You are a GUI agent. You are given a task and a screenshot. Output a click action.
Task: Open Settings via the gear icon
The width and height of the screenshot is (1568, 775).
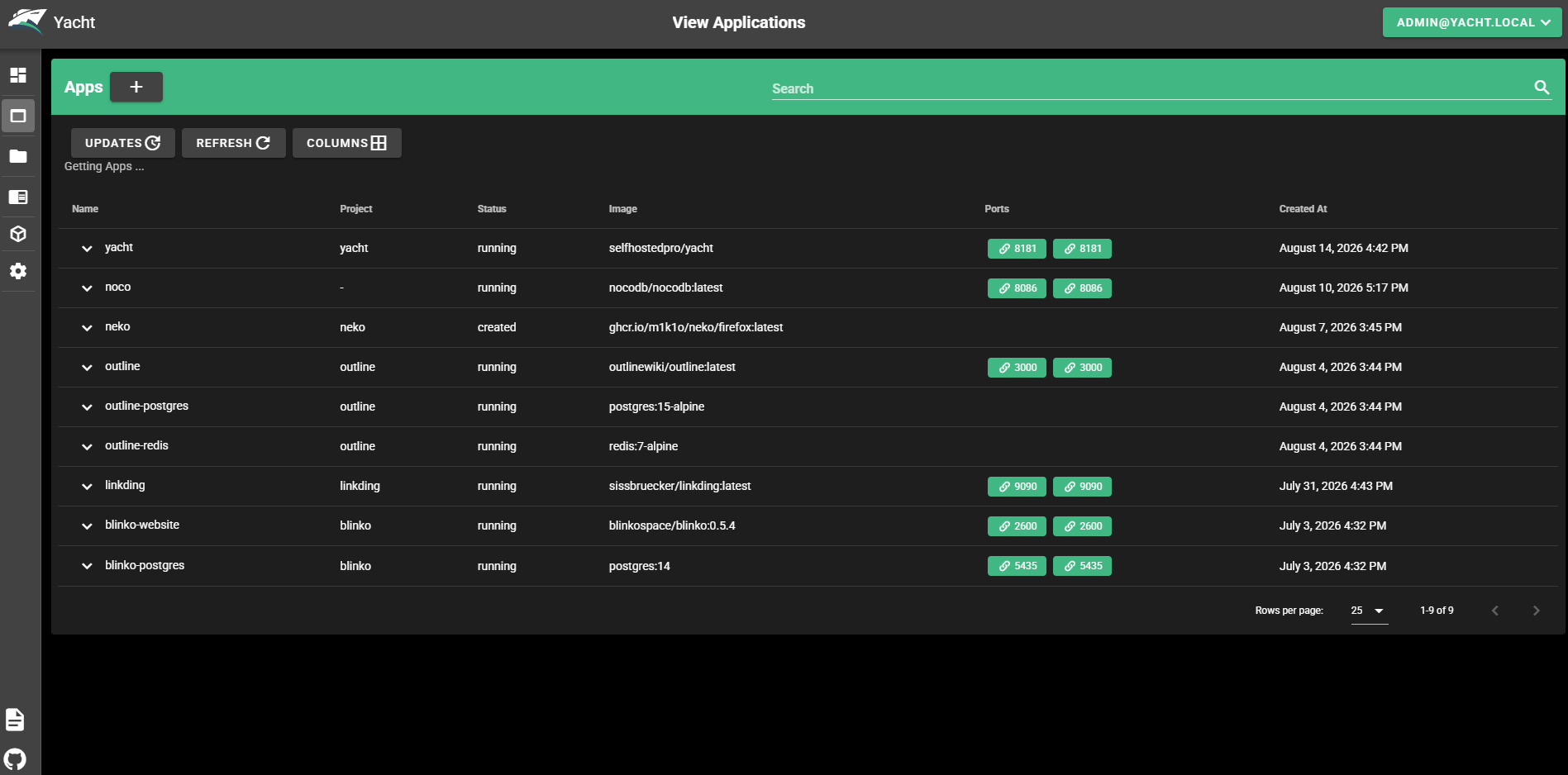(18, 271)
